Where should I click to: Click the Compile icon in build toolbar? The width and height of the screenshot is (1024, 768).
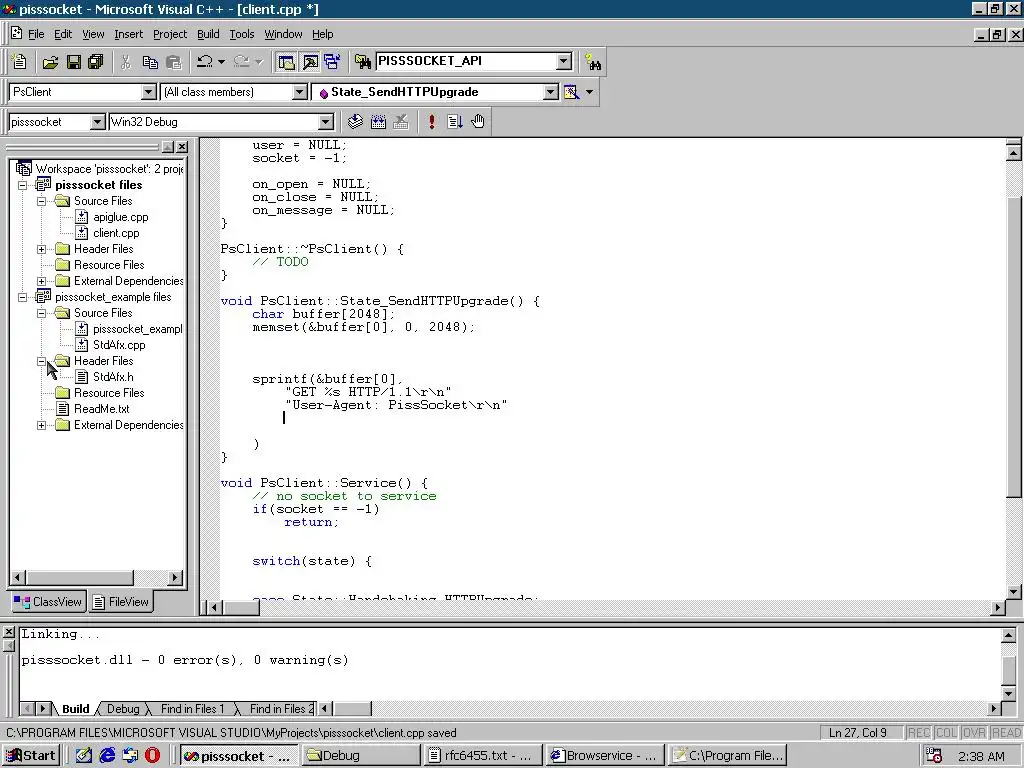pos(355,121)
